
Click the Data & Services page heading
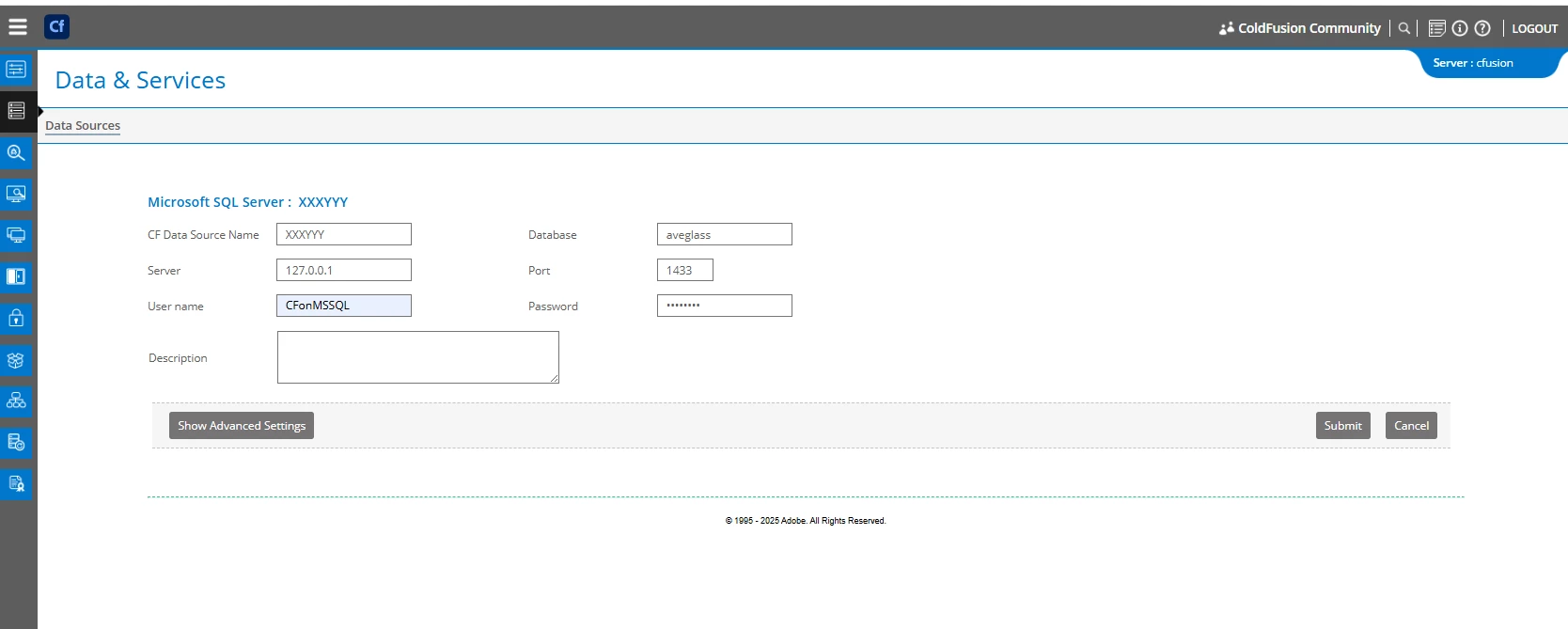point(140,81)
